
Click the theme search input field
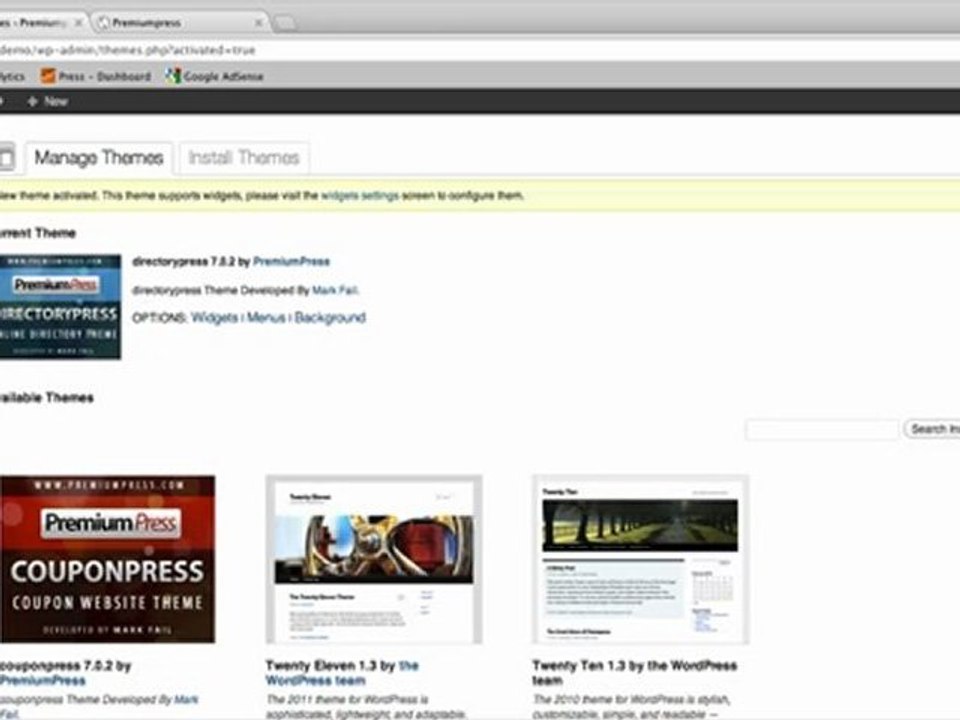(x=822, y=429)
